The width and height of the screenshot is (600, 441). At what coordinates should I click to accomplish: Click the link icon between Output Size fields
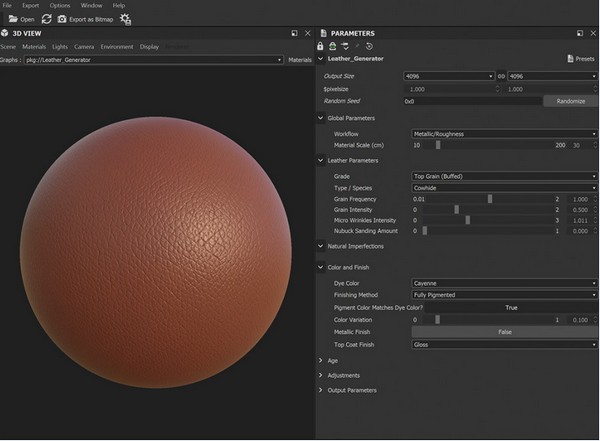point(502,76)
